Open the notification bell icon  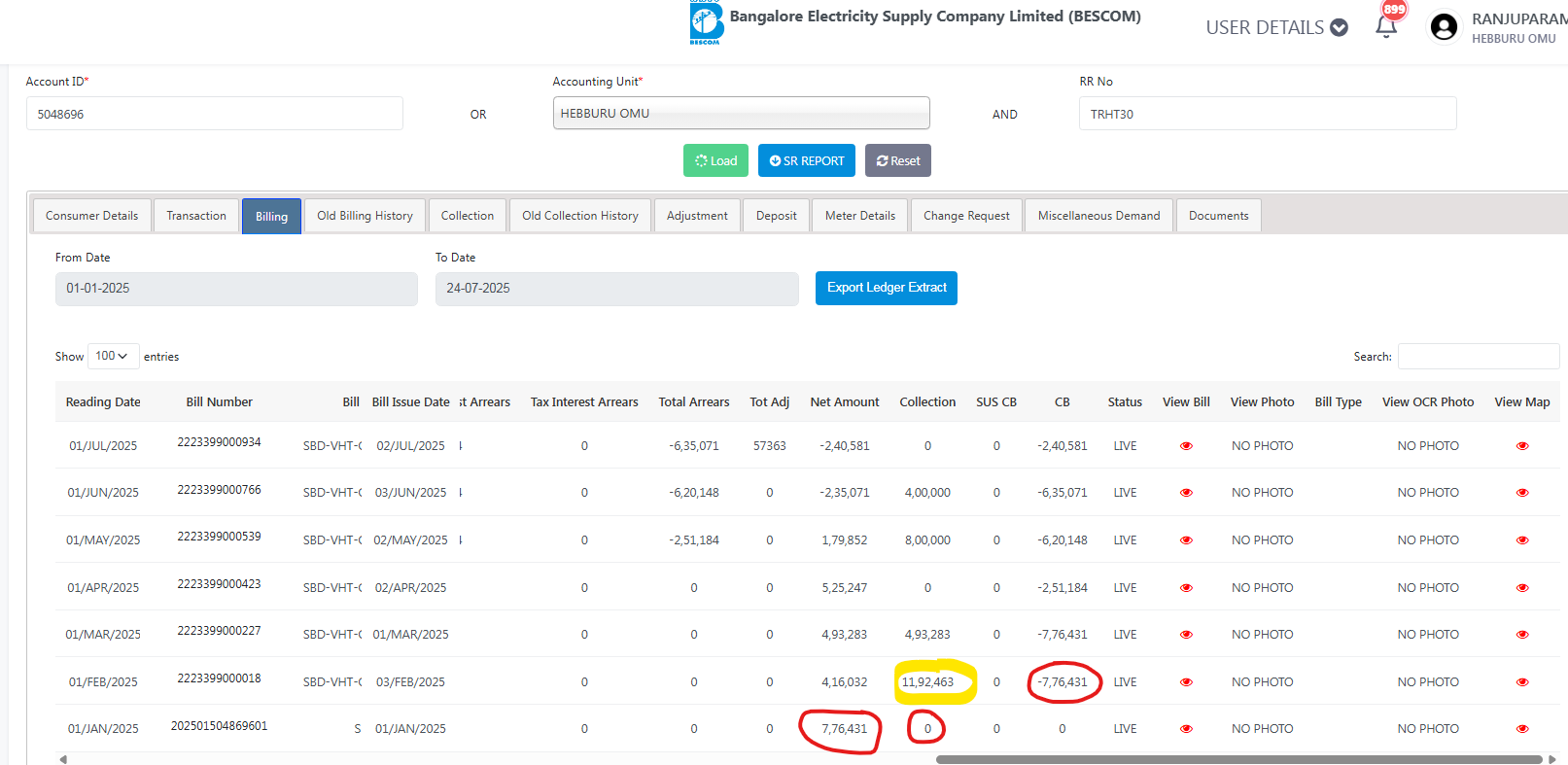[x=1386, y=27]
